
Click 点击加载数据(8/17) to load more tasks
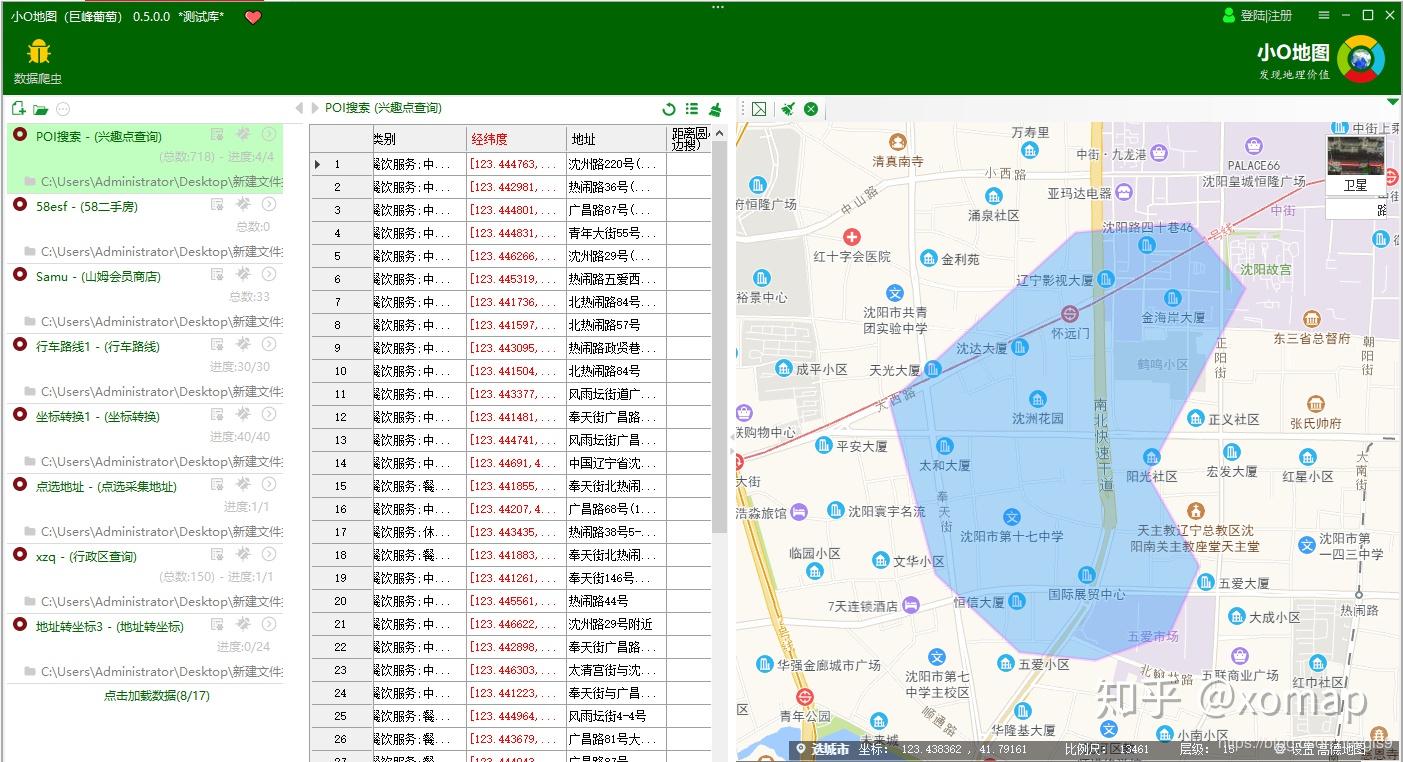pos(157,695)
